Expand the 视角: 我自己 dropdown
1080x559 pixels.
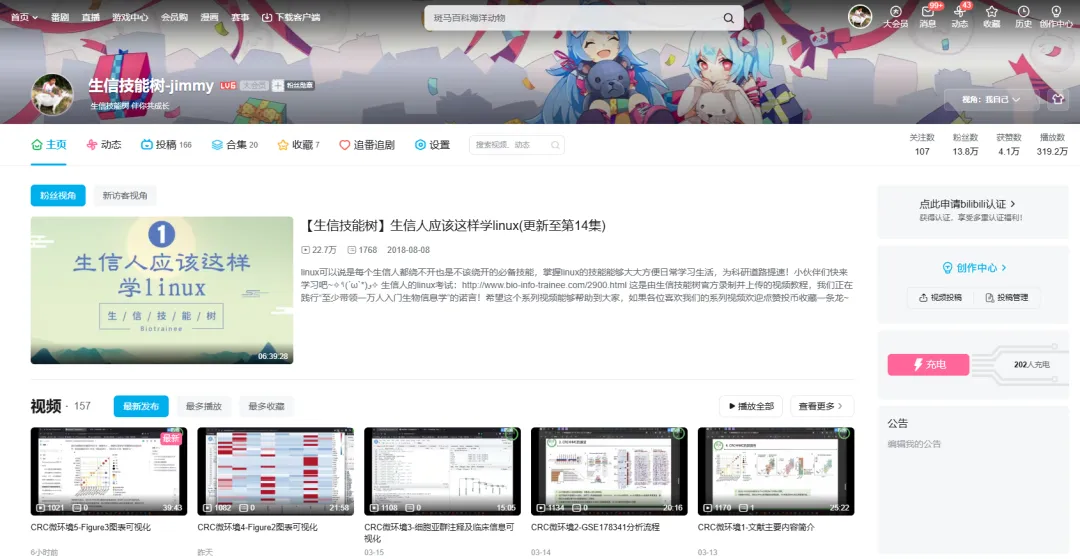pos(991,100)
